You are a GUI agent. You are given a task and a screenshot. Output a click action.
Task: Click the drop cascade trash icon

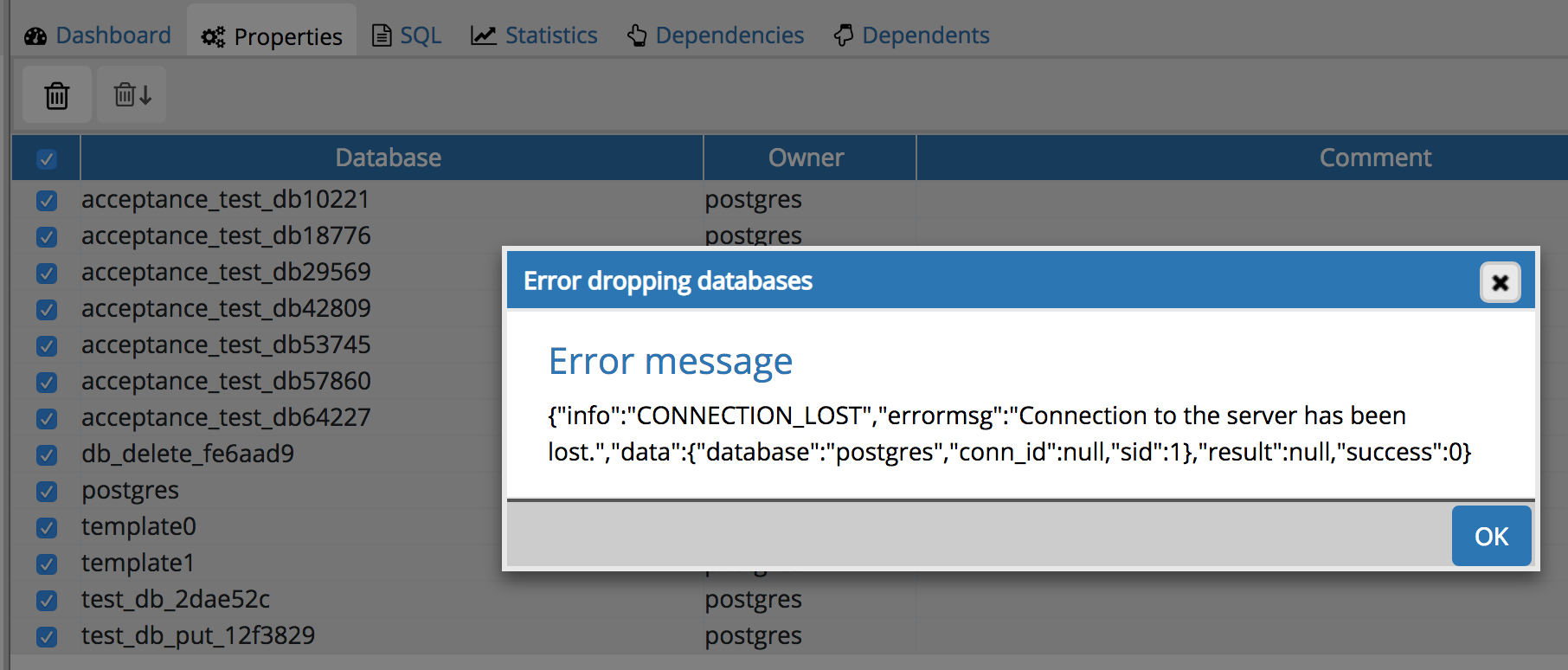click(x=132, y=95)
